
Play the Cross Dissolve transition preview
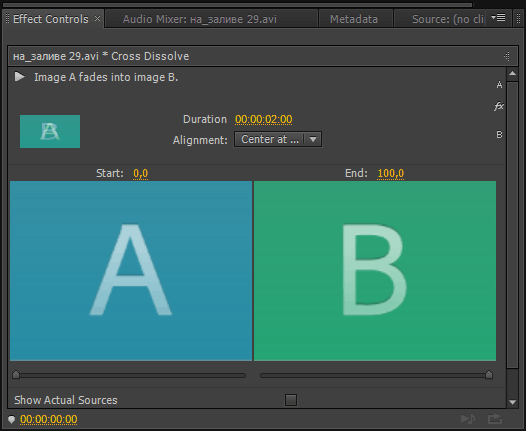click(x=20, y=77)
